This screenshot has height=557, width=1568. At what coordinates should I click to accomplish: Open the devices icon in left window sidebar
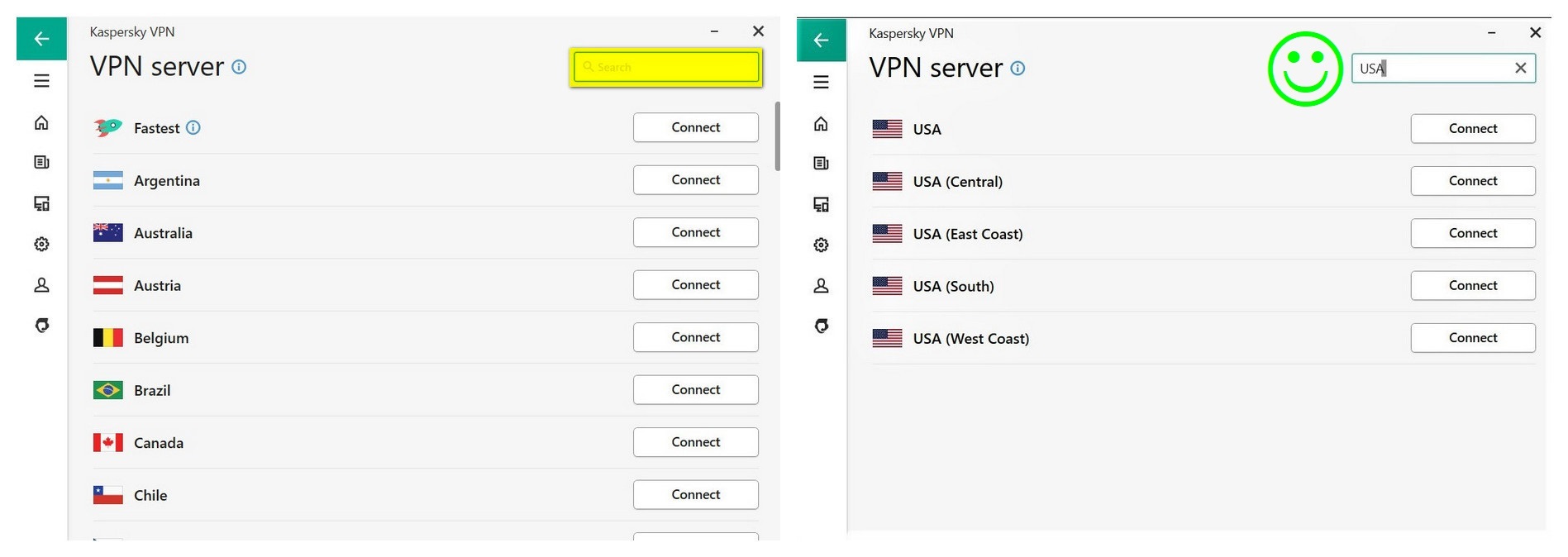(x=41, y=203)
